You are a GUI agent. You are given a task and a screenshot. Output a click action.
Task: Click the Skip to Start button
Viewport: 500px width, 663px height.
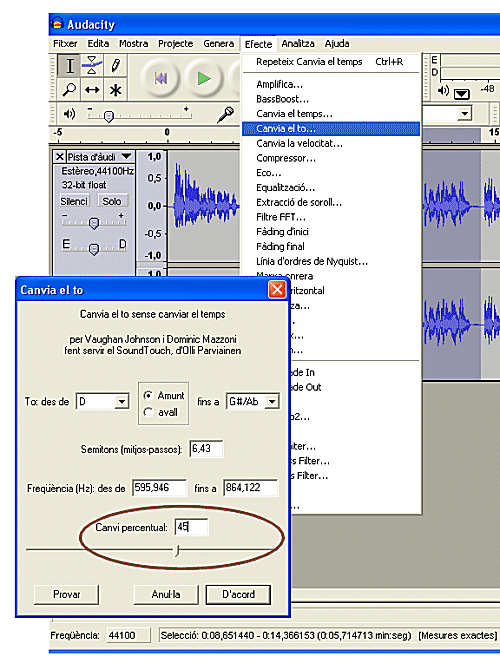click(x=161, y=78)
